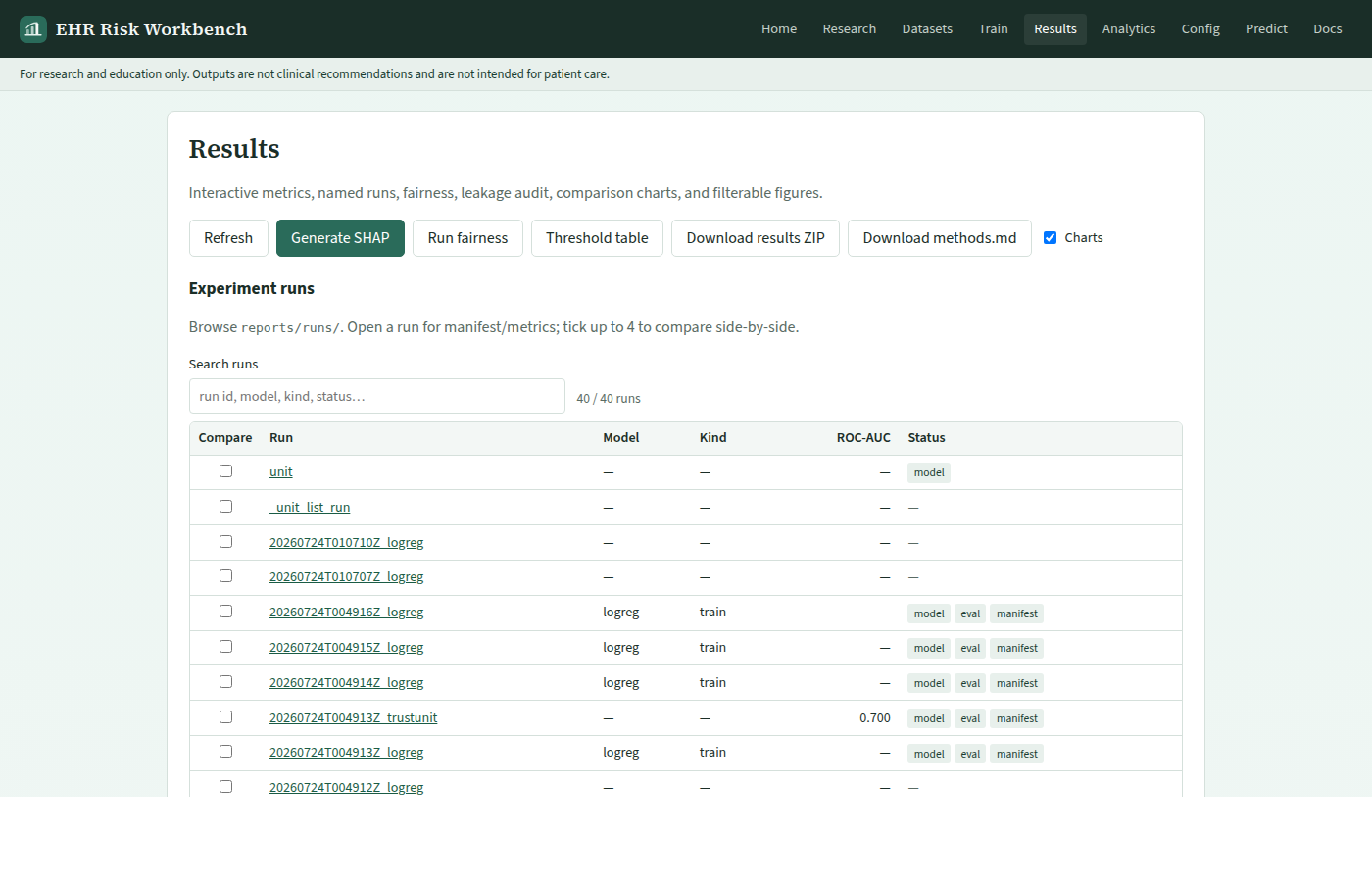
Task: Click the 40 / 40 runs counter
Action: pos(609,399)
